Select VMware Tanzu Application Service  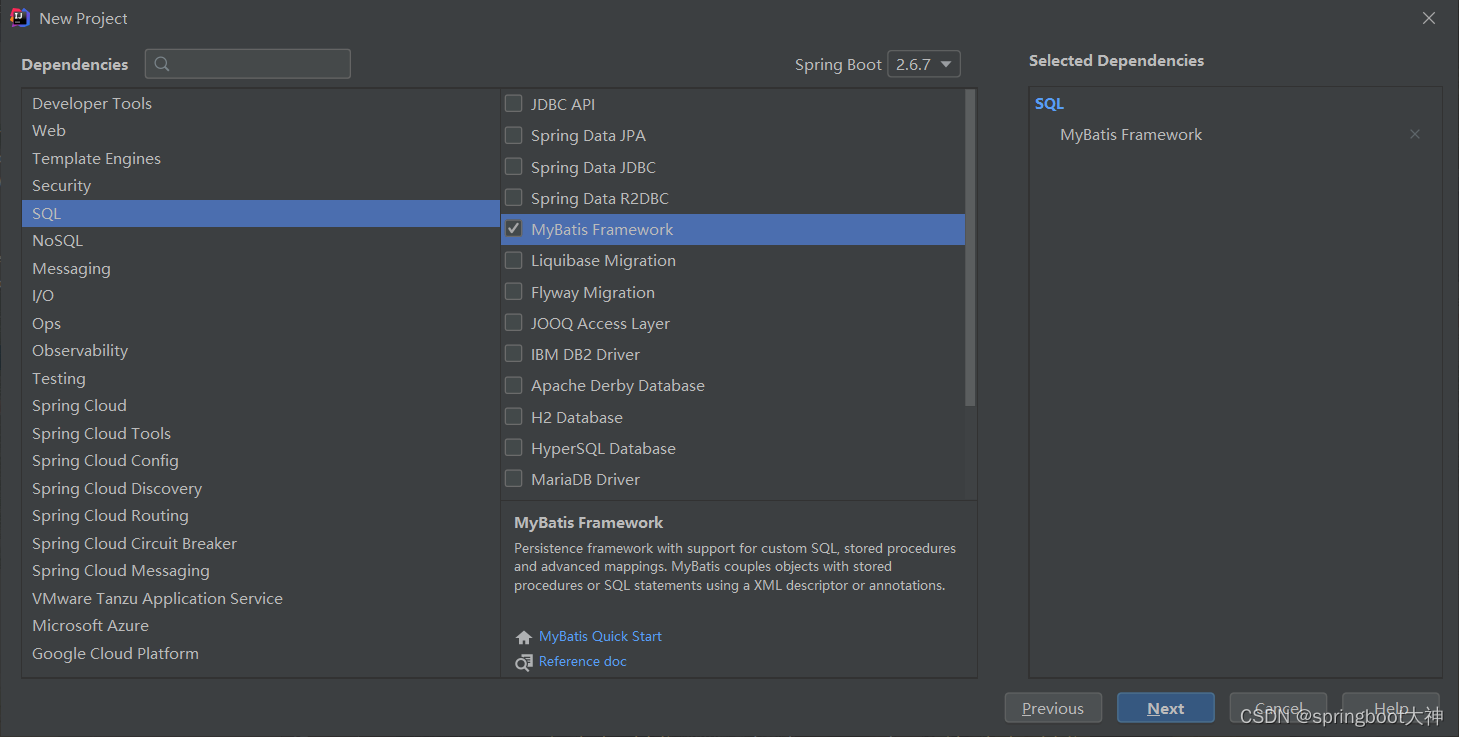pos(260,598)
